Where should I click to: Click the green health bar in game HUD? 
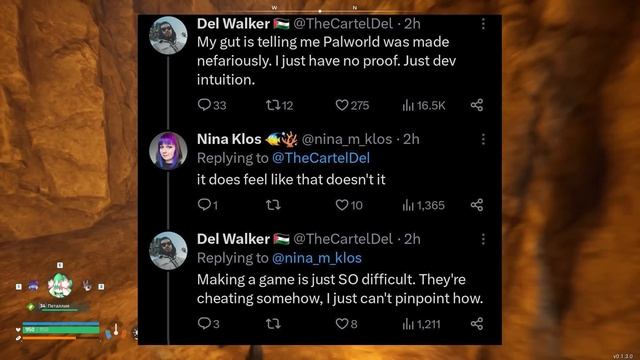click(x=61, y=330)
